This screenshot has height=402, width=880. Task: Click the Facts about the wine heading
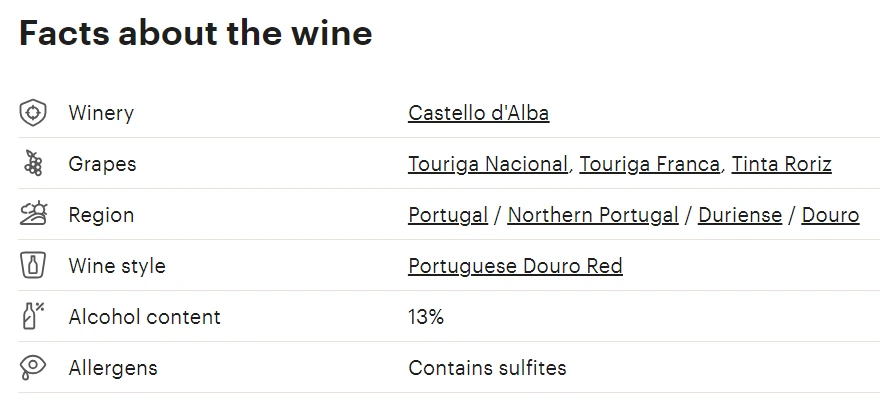(x=196, y=33)
